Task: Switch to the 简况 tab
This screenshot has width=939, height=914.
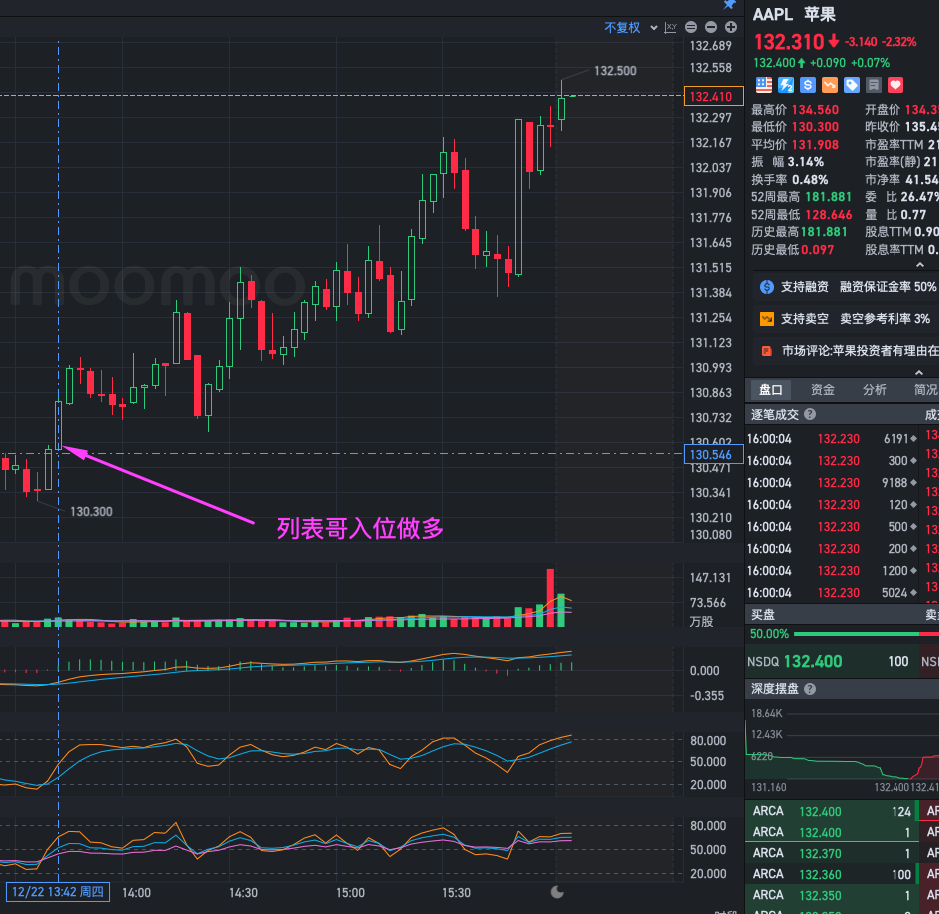Action: click(x=925, y=390)
